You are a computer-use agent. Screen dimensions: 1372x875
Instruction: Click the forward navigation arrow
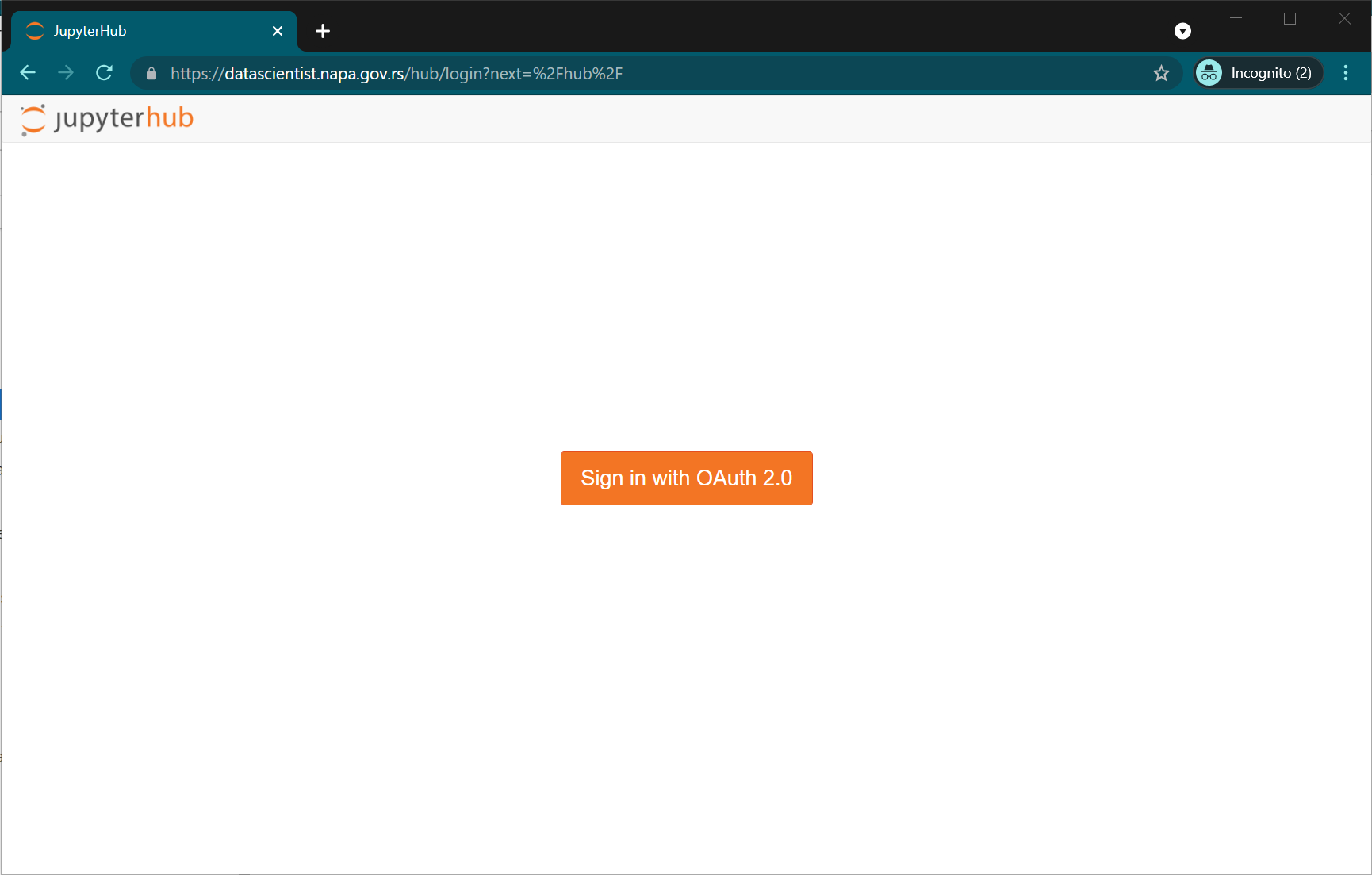[x=66, y=72]
